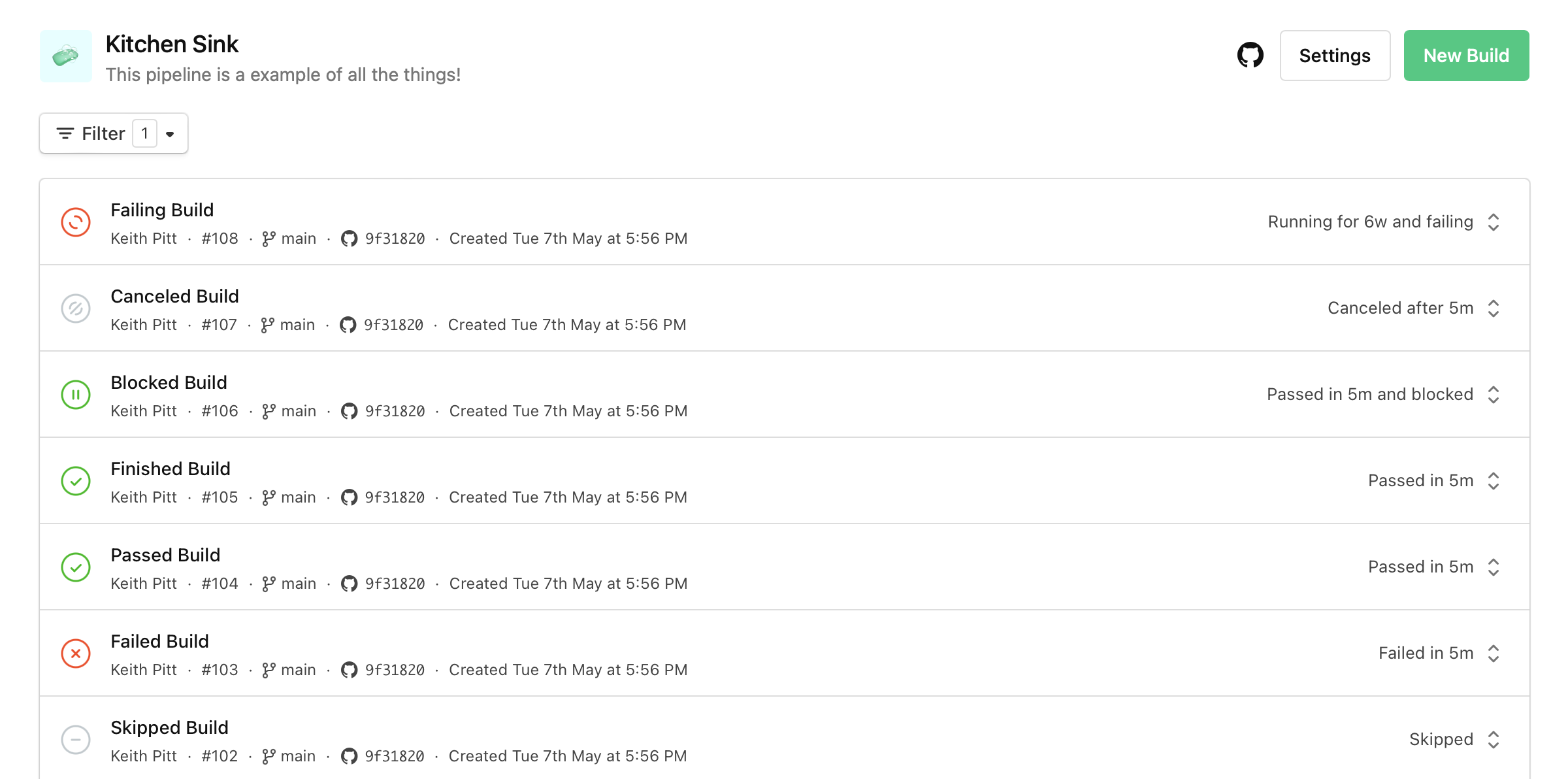Image resolution: width=1568 pixels, height=779 pixels.
Task: Click the Skipped Build dash icon
Action: [x=76, y=740]
